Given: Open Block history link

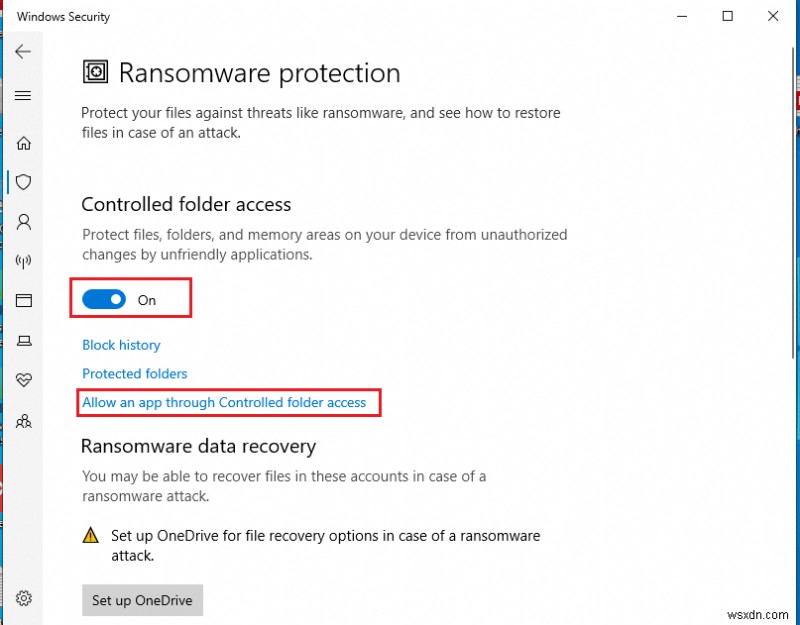Looking at the screenshot, I should (x=121, y=345).
